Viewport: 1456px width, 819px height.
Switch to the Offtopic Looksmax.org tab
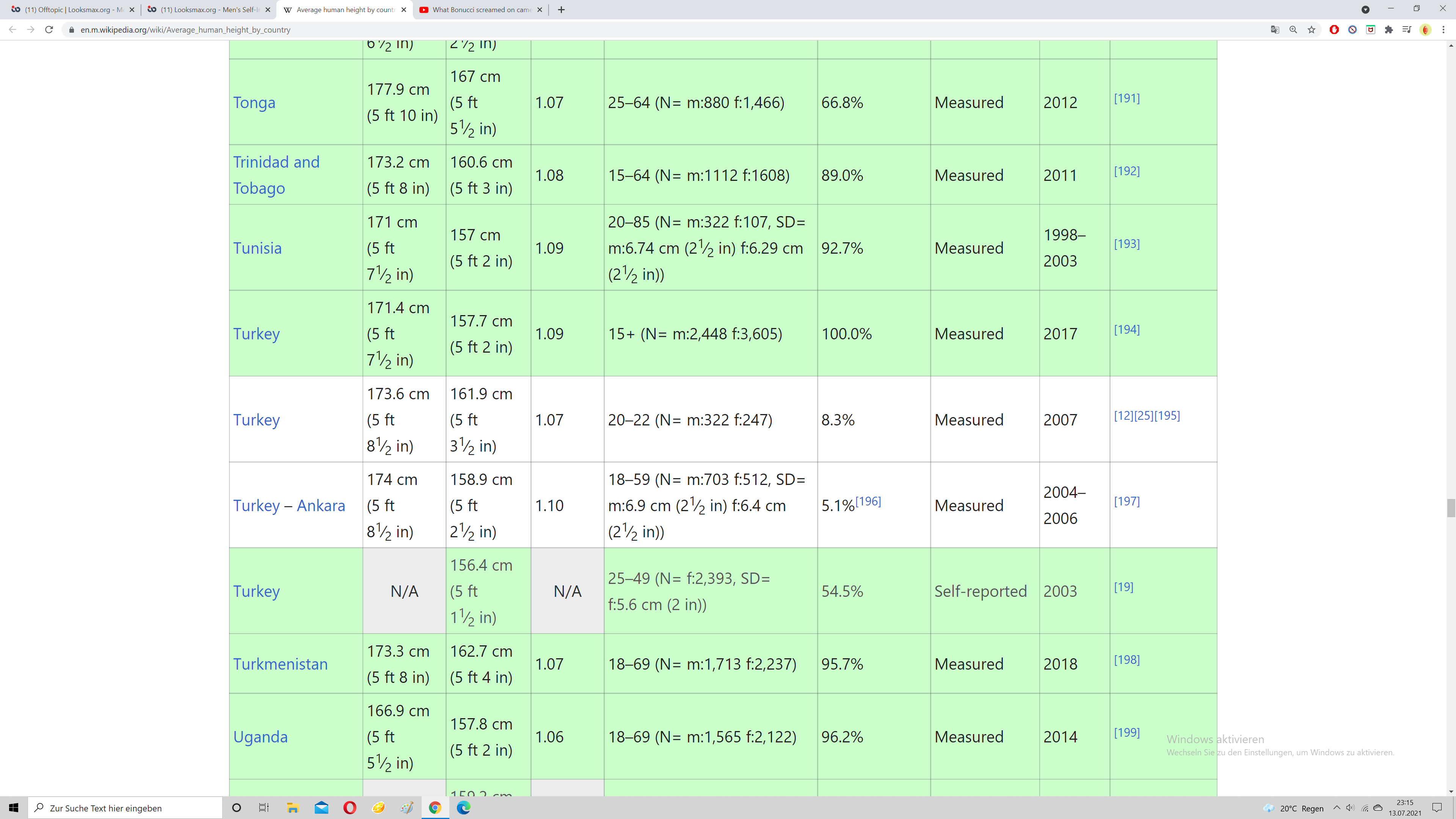pos(74,9)
